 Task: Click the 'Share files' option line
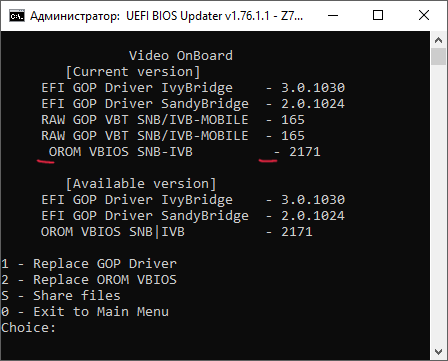tap(61, 296)
